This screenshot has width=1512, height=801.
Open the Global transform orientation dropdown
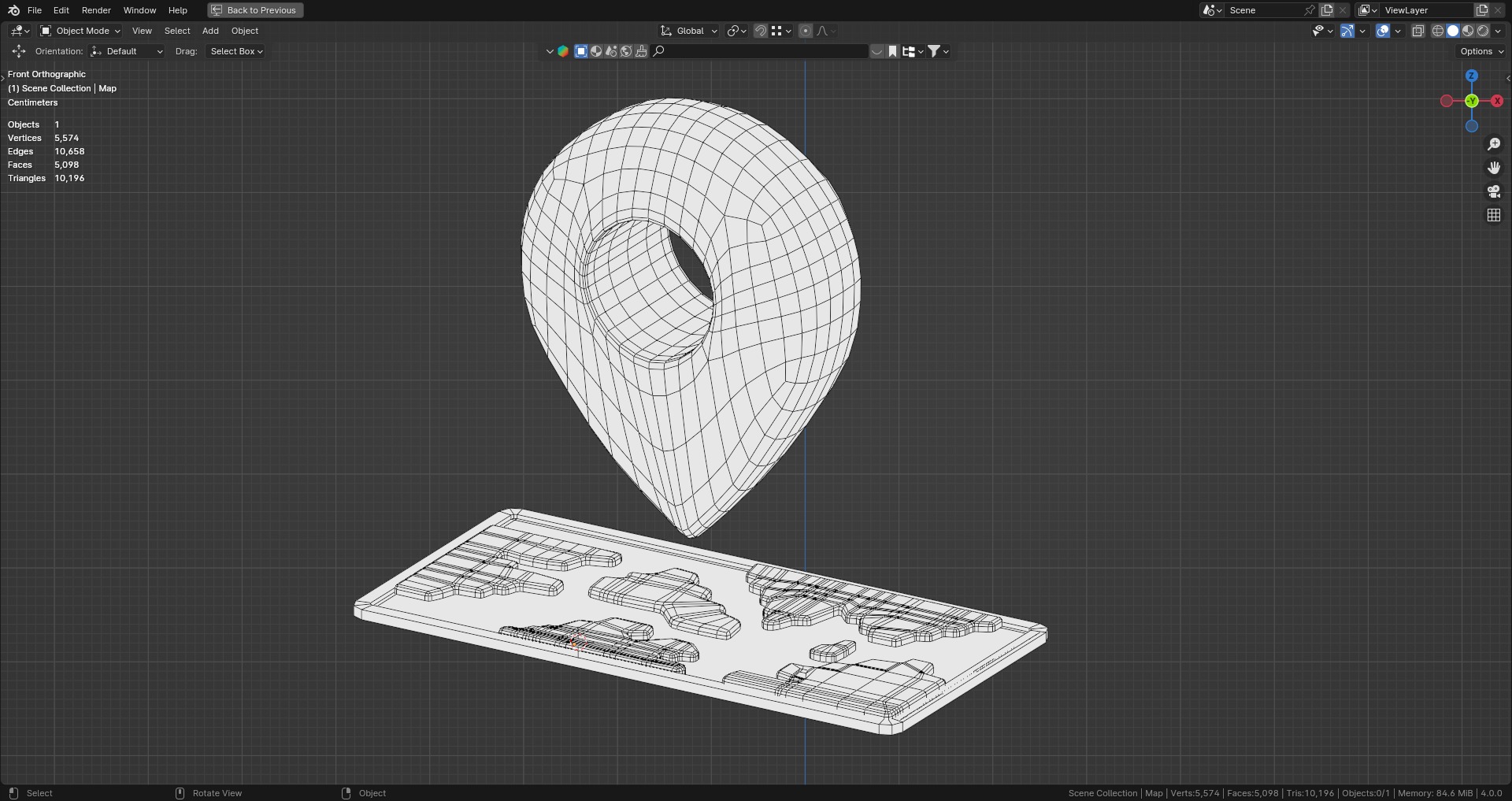point(689,31)
